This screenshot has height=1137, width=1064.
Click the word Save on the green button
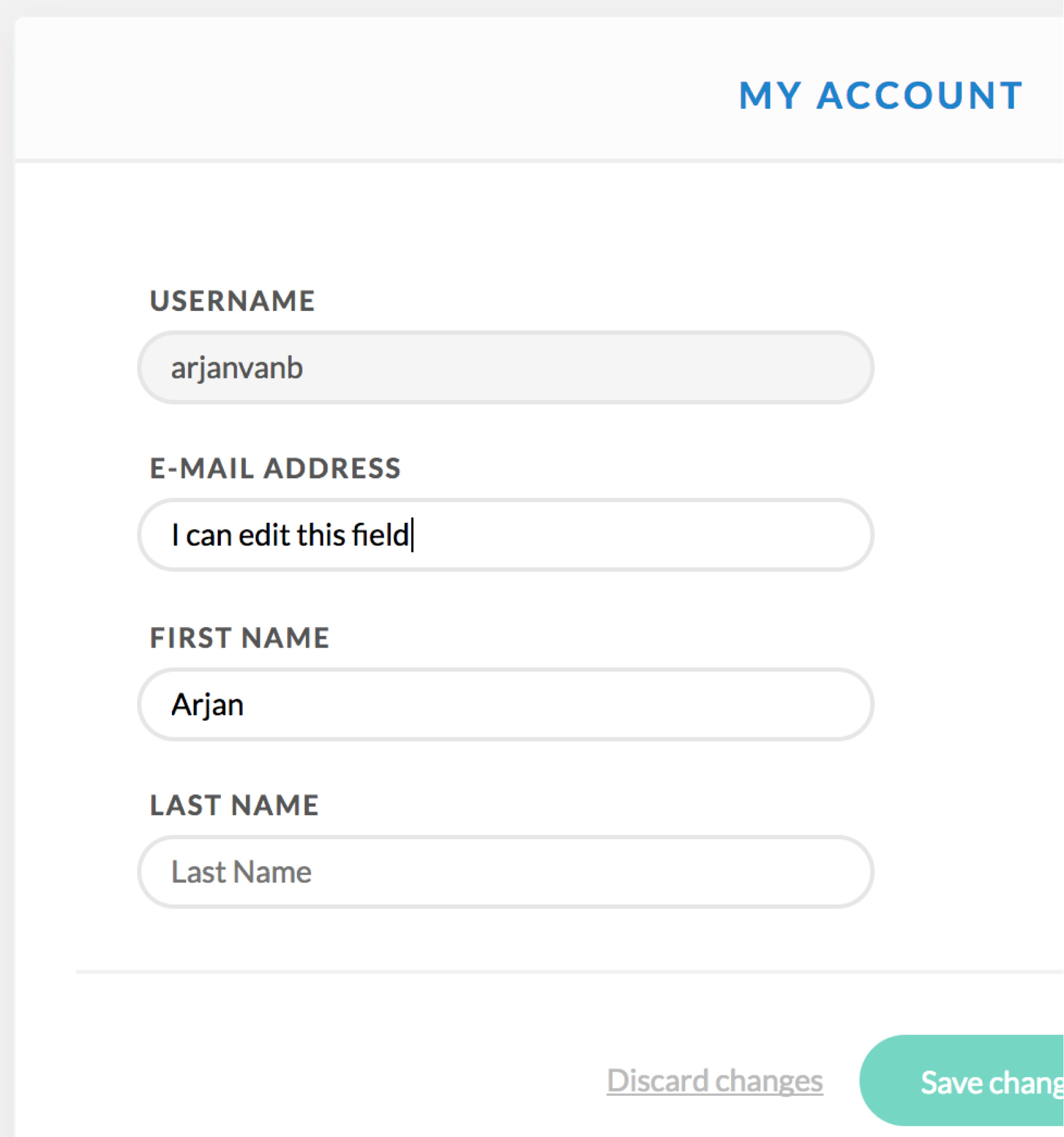951,1082
